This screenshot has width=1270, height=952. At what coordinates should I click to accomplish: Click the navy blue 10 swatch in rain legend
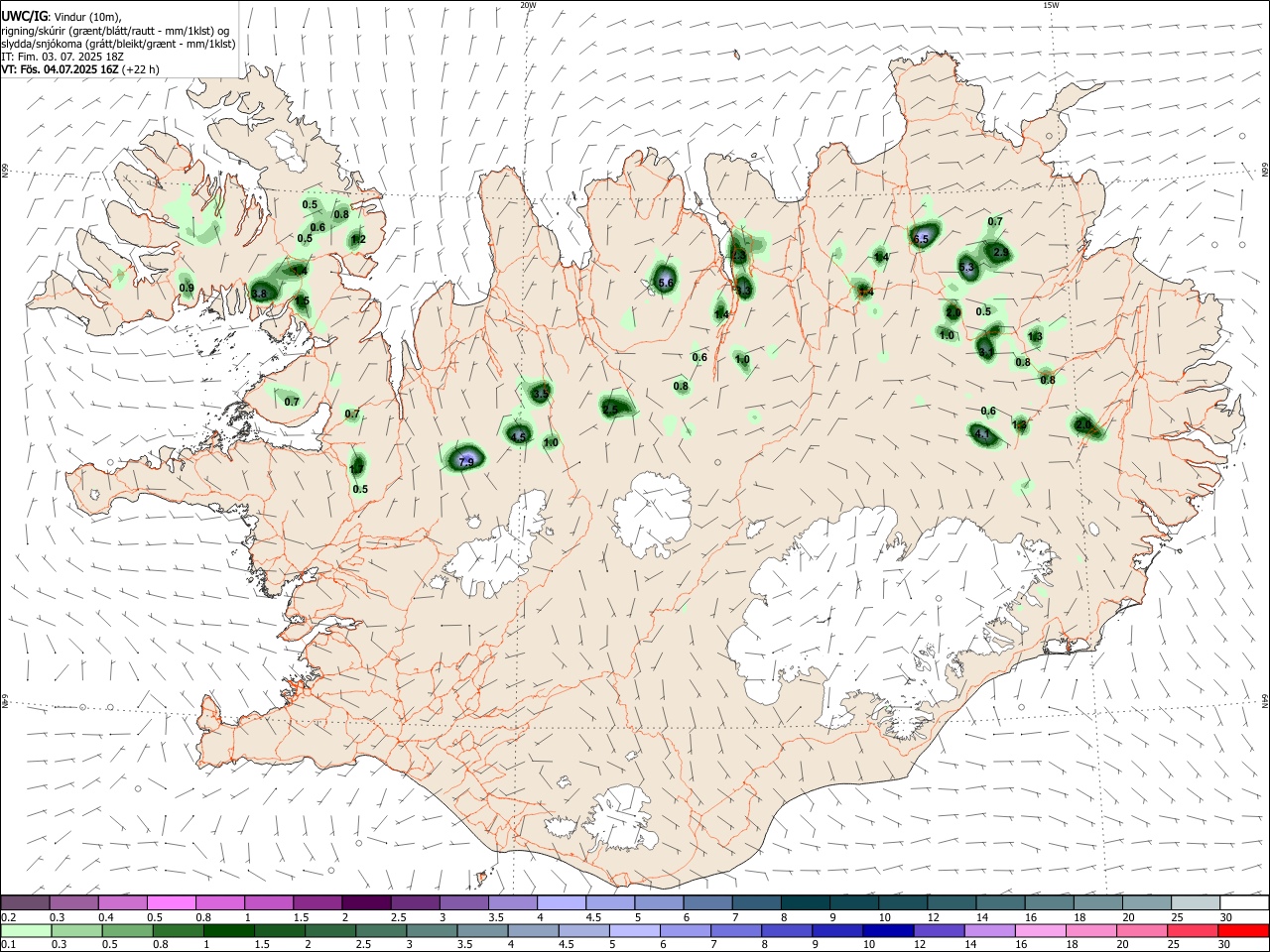(x=886, y=930)
